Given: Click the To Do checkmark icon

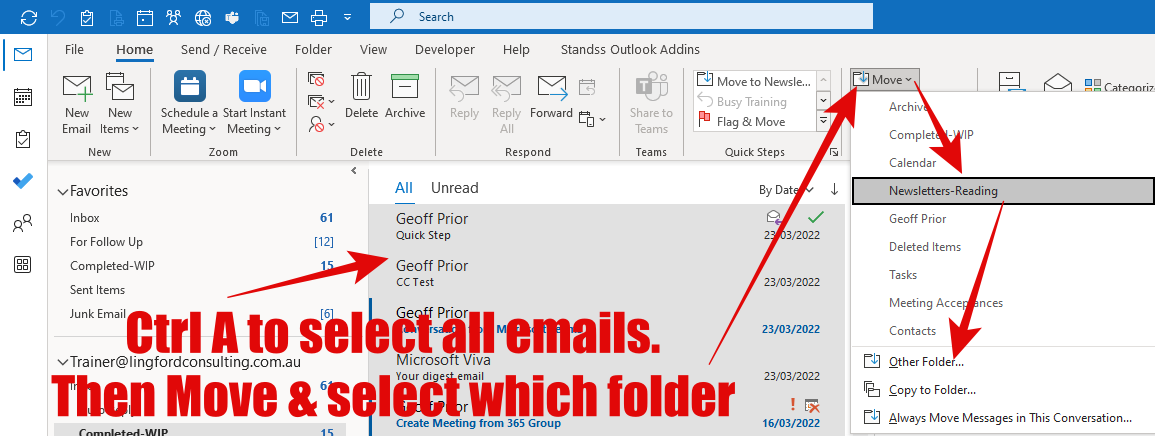Looking at the screenshot, I should (22, 181).
